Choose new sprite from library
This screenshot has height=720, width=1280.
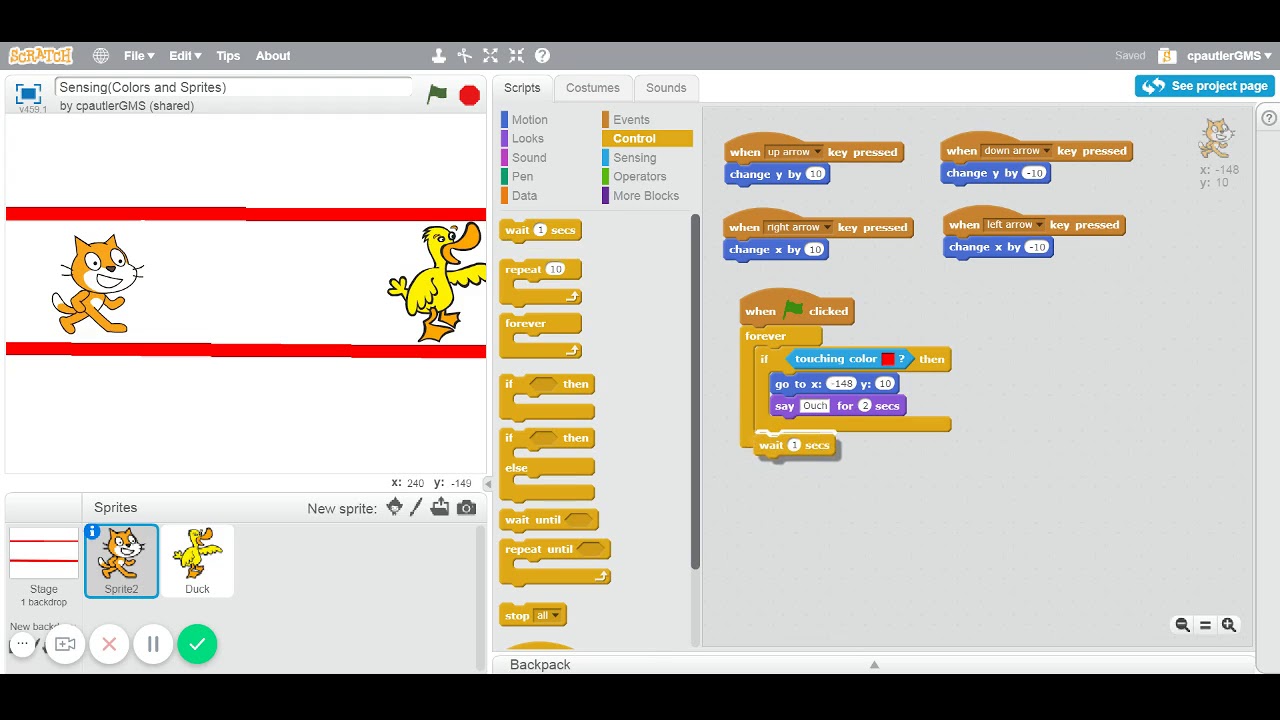coord(394,507)
